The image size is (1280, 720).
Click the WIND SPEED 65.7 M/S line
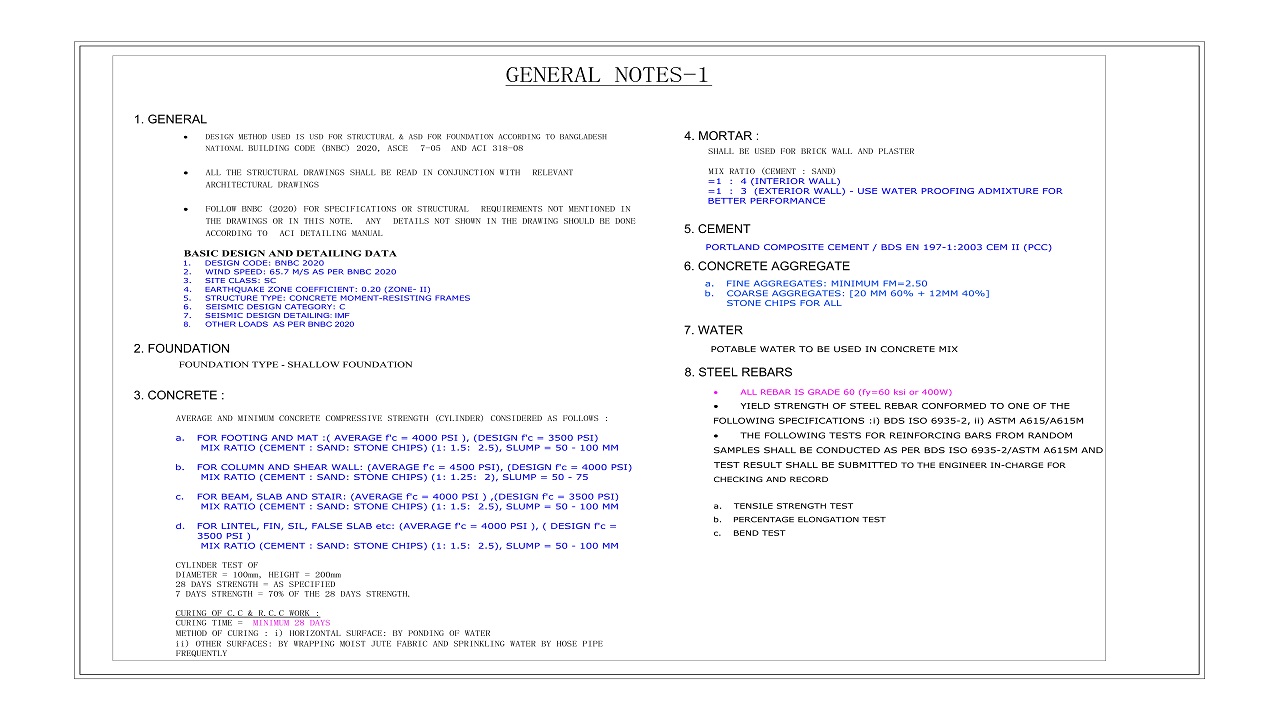[x=300, y=272]
